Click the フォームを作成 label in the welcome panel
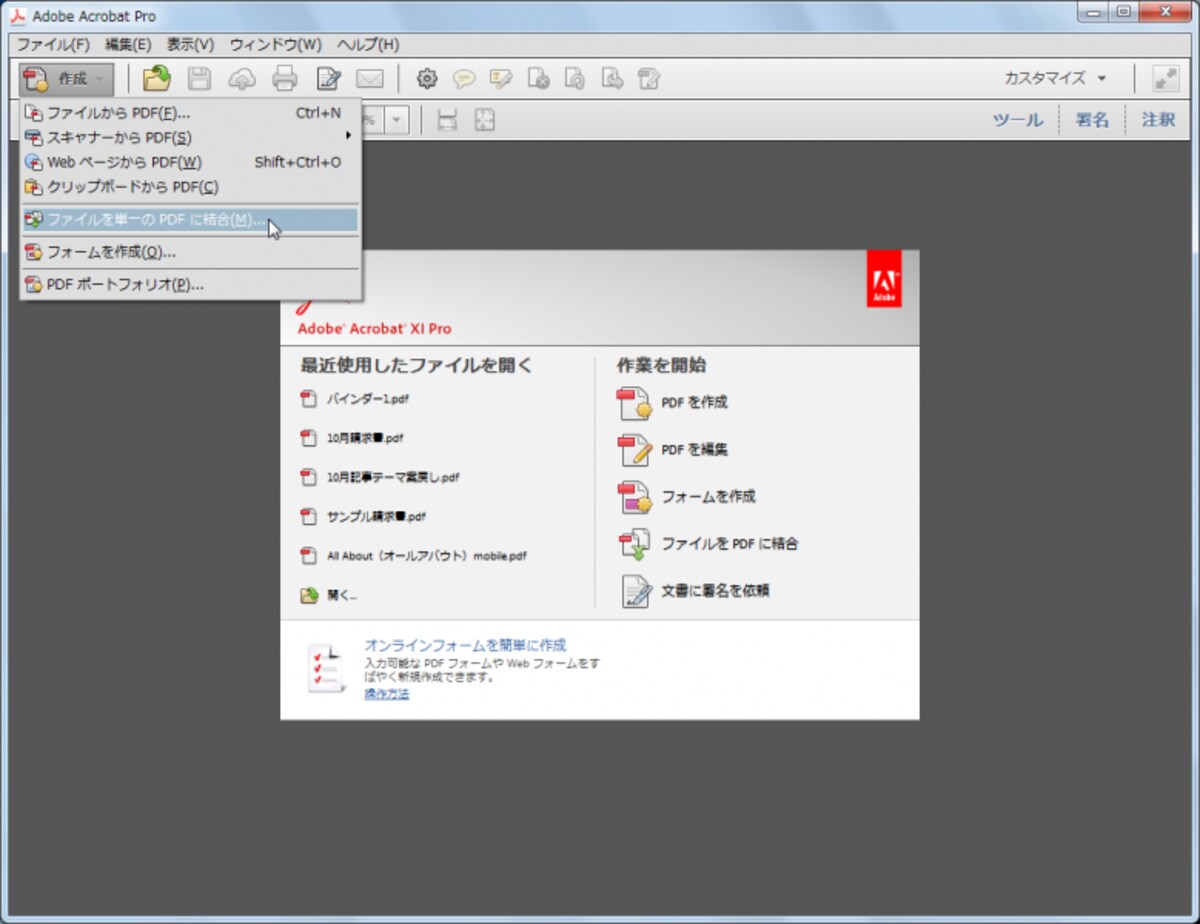The image size is (1200, 924). tap(708, 497)
